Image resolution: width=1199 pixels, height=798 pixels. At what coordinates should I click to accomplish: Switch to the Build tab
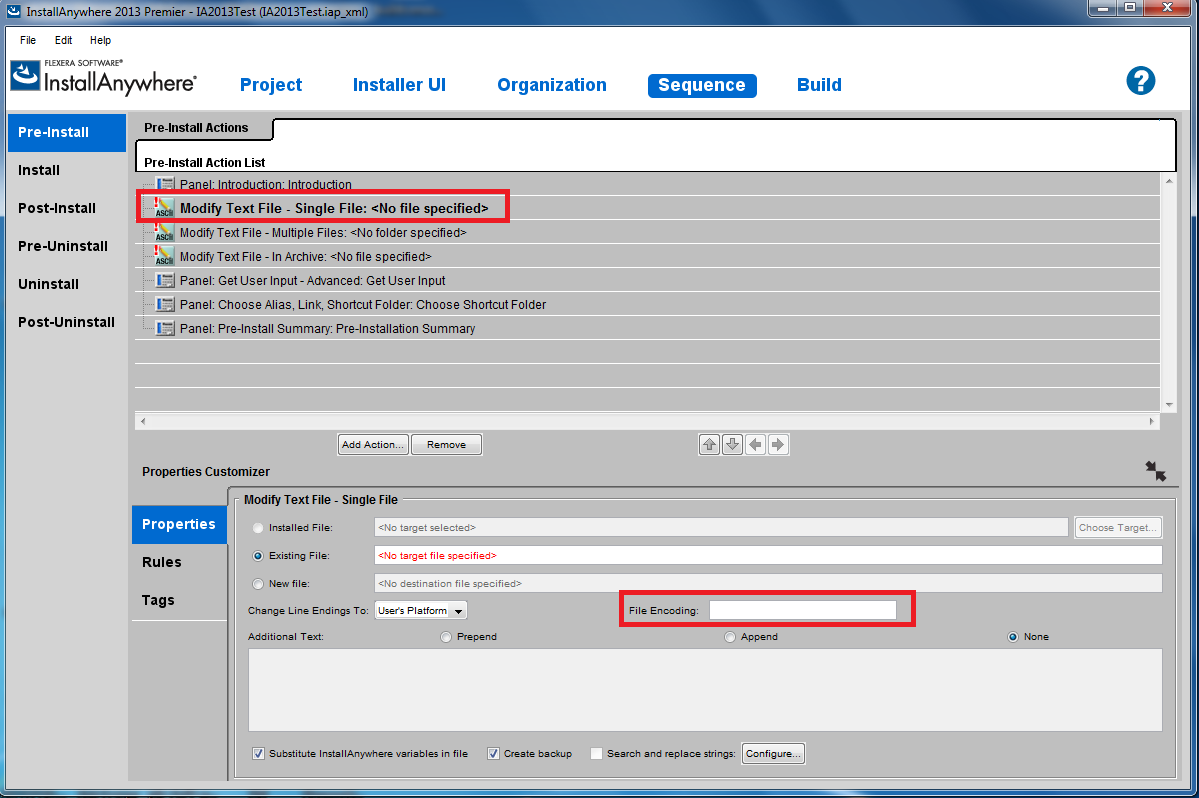click(819, 85)
